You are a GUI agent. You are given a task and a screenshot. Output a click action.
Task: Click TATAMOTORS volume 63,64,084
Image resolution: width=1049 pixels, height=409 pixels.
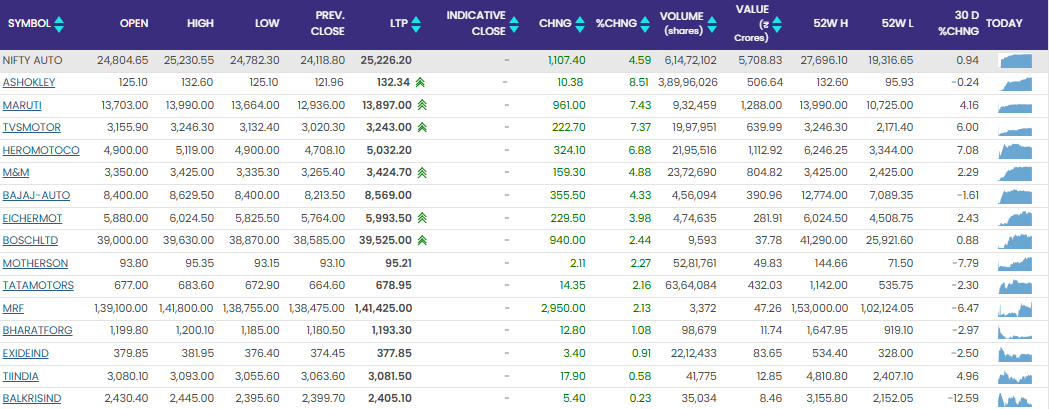pos(689,286)
